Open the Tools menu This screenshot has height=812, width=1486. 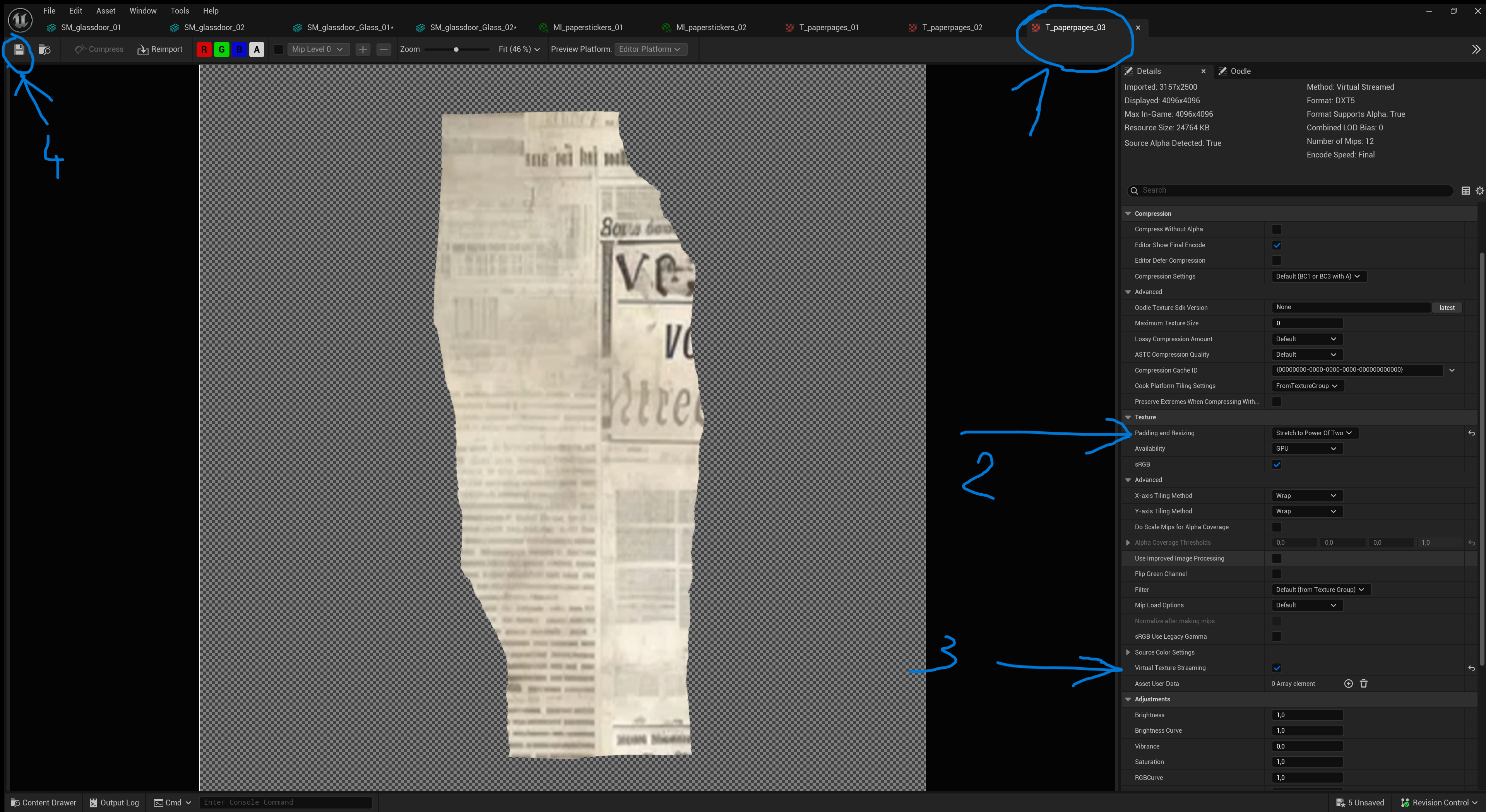point(180,10)
